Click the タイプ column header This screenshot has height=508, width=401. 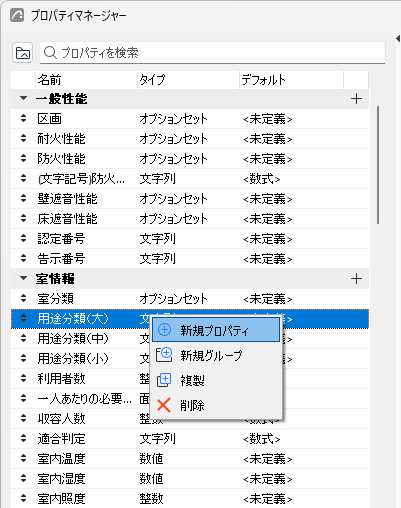188,80
